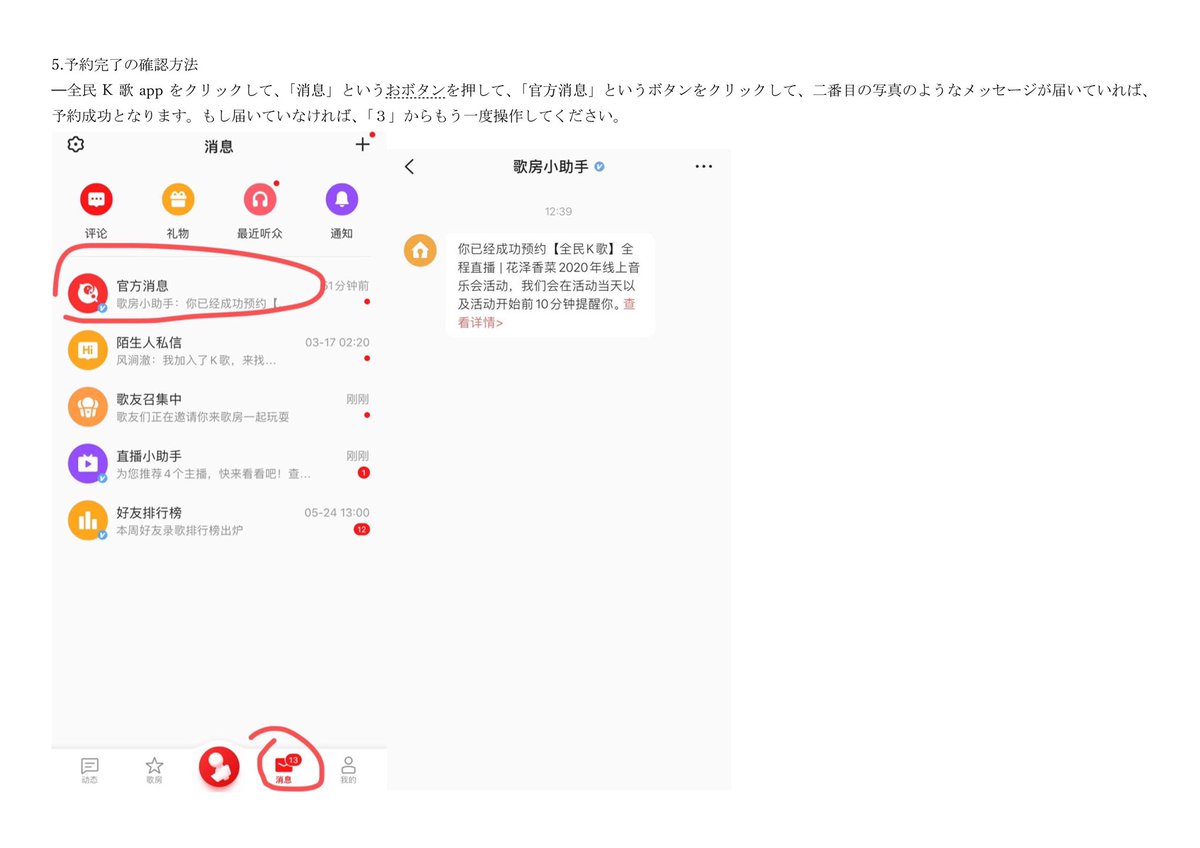Click 03-17 02:20 time on 陌生人私信
1200x848 pixels.
point(337,342)
